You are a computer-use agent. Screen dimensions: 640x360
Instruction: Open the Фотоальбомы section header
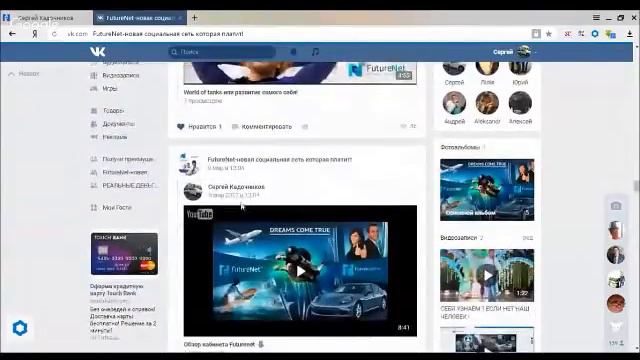click(x=460, y=147)
